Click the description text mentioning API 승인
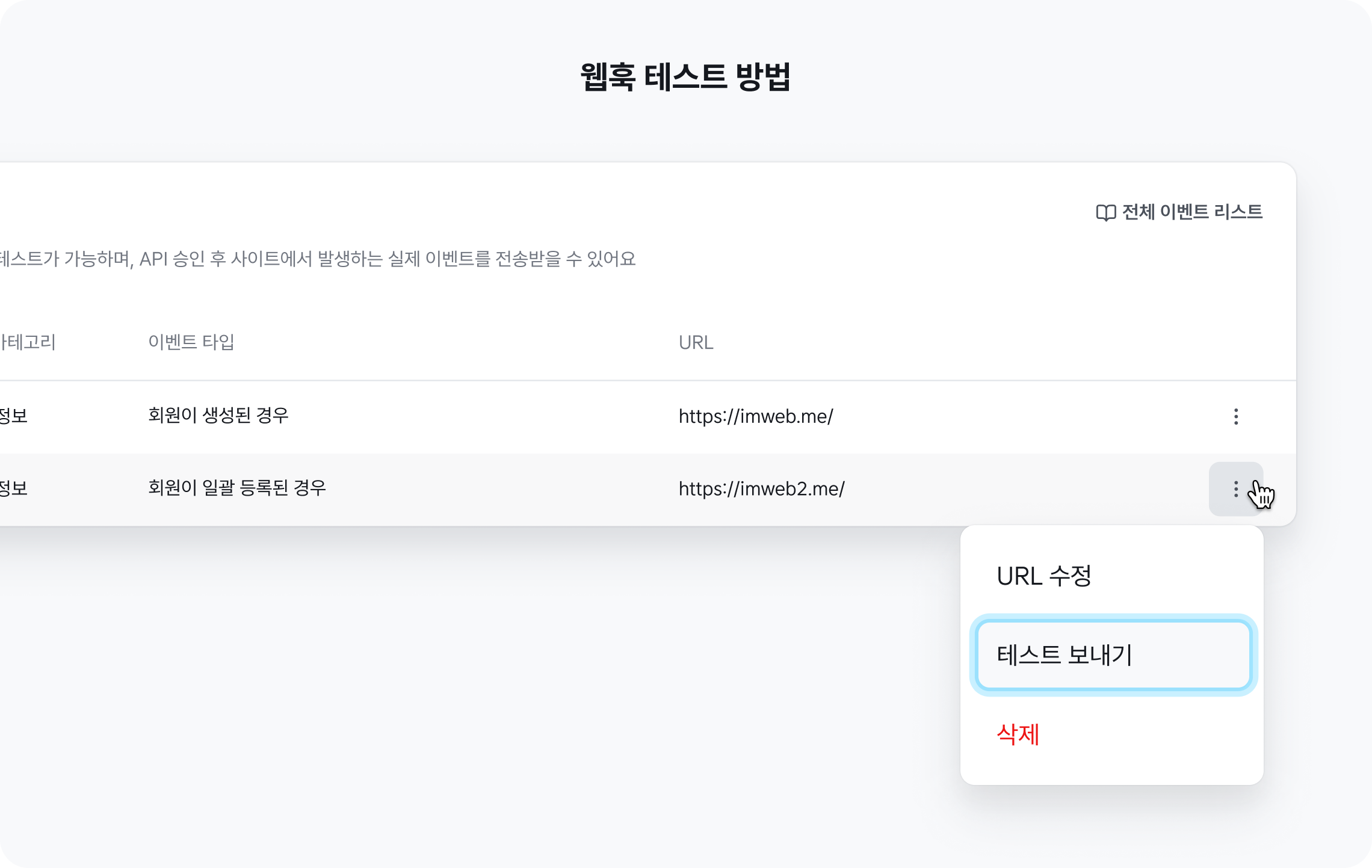The height and width of the screenshot is (868, 1372). click(x=318, y=259)
